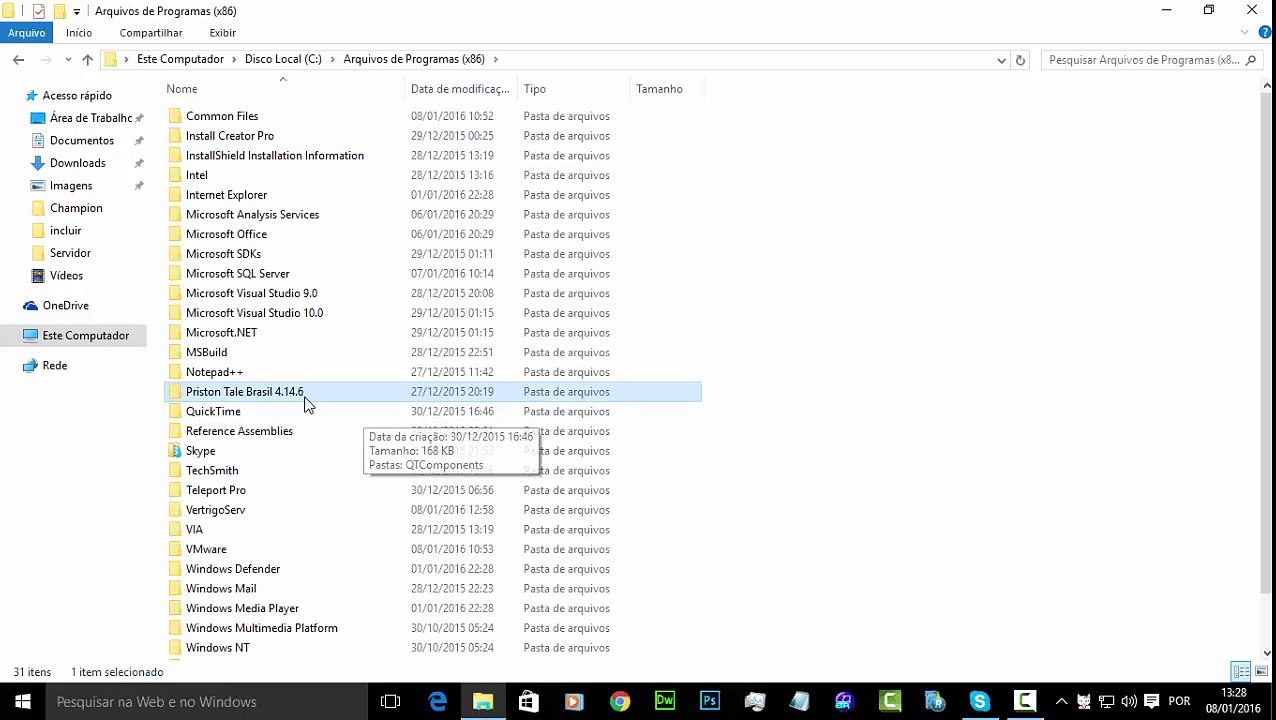Image resolution: width=1276 pixels, height=720 pixels.
Task: Expand the address bar history dropdown
Action: coord(1001,60)
